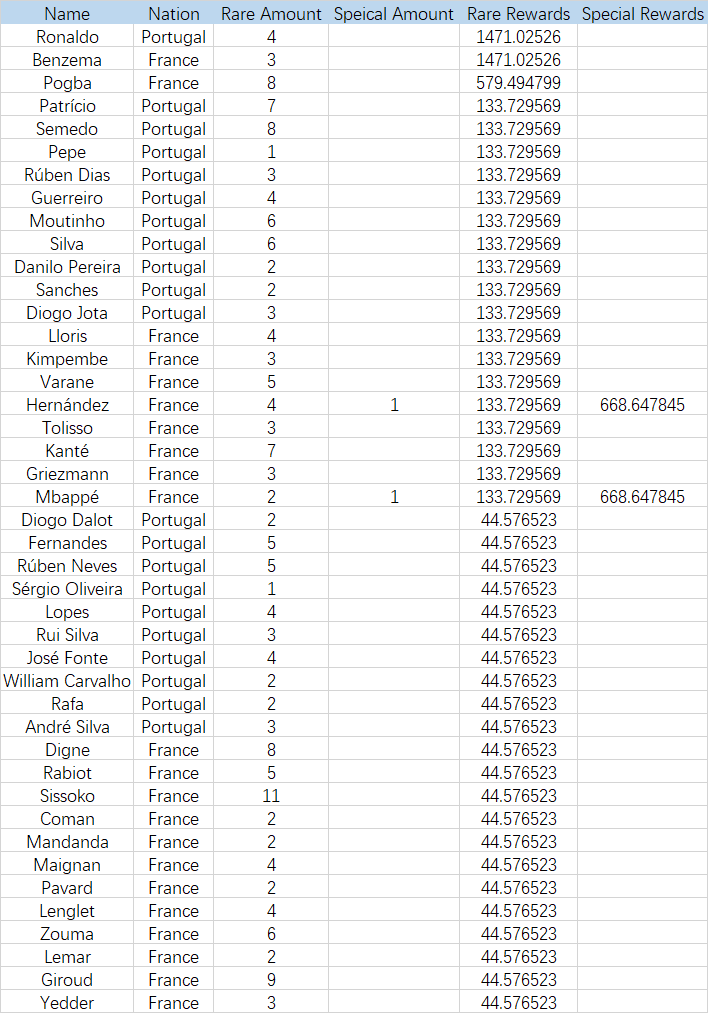Screen dimensions: 708x1013
Task: Click the Name column header
Action: tap(67, 14)
